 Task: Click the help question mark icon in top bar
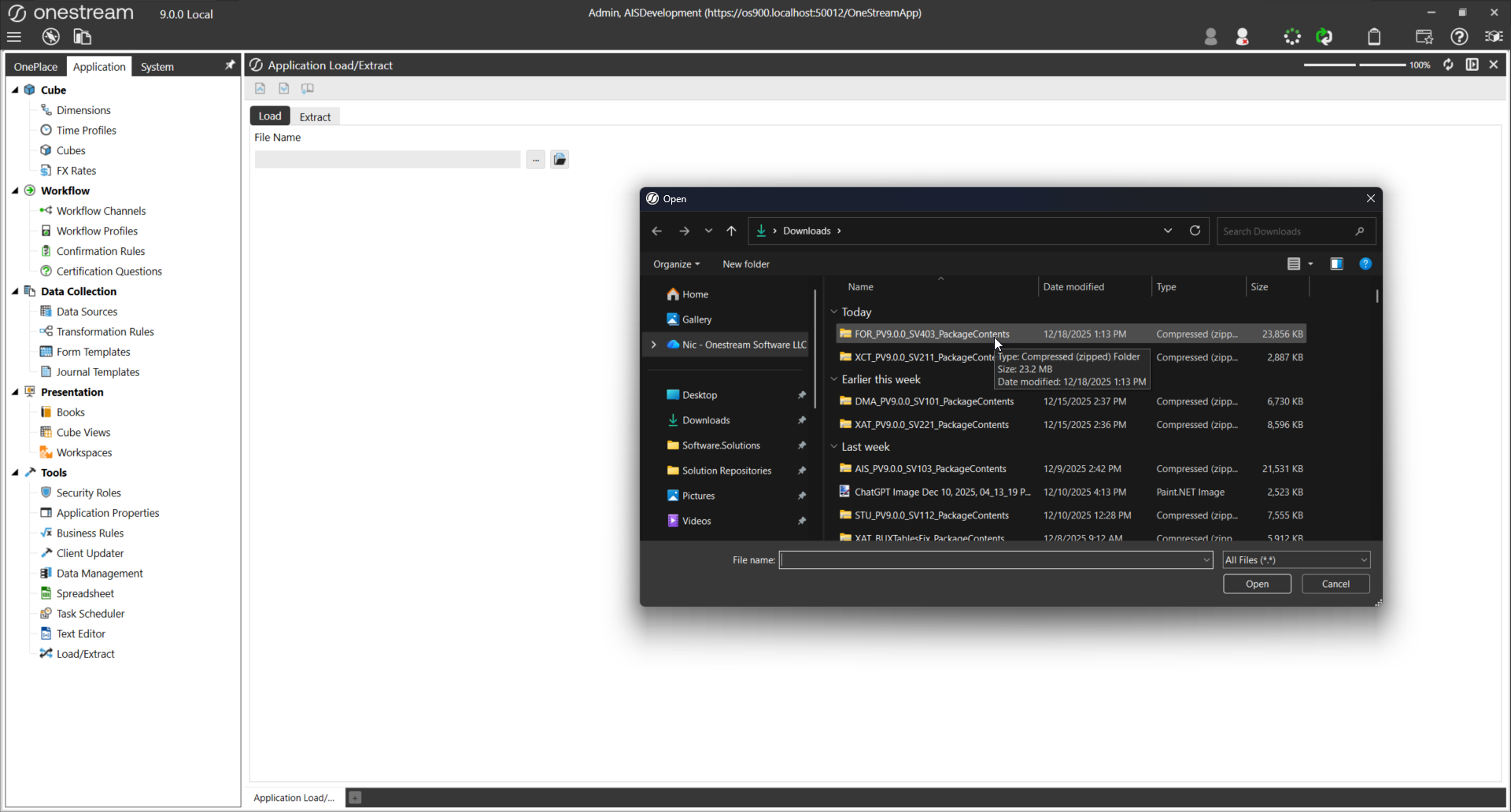click(x=1459, y=37)
